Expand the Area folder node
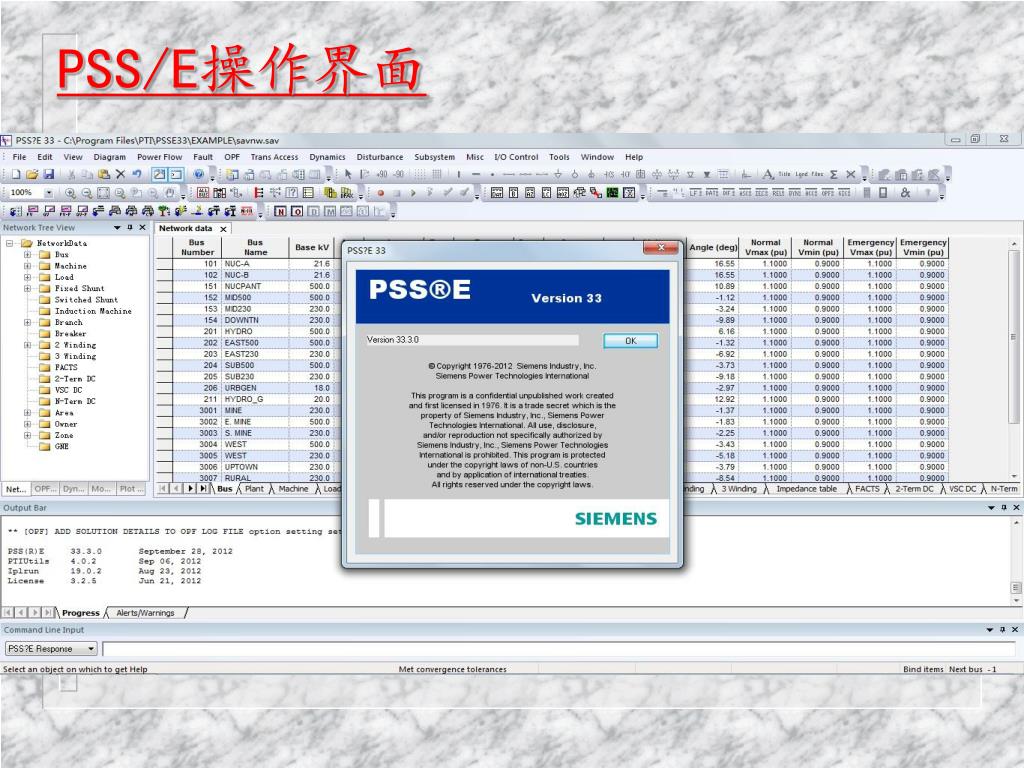The image size is (1024, 768). pos(27,413)
